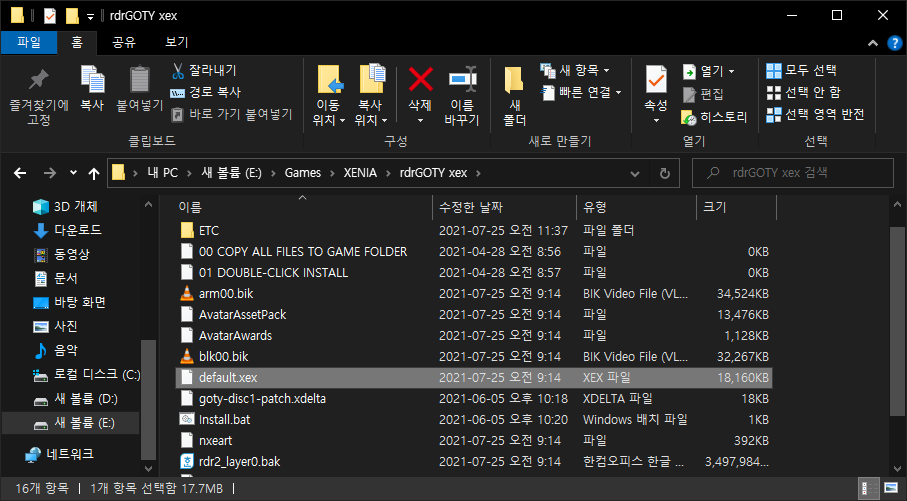The height and width of the screenshot is (501, 907).
Task: Click 경로 복사 (Copy path)
Action: click(x=206, y=93)
